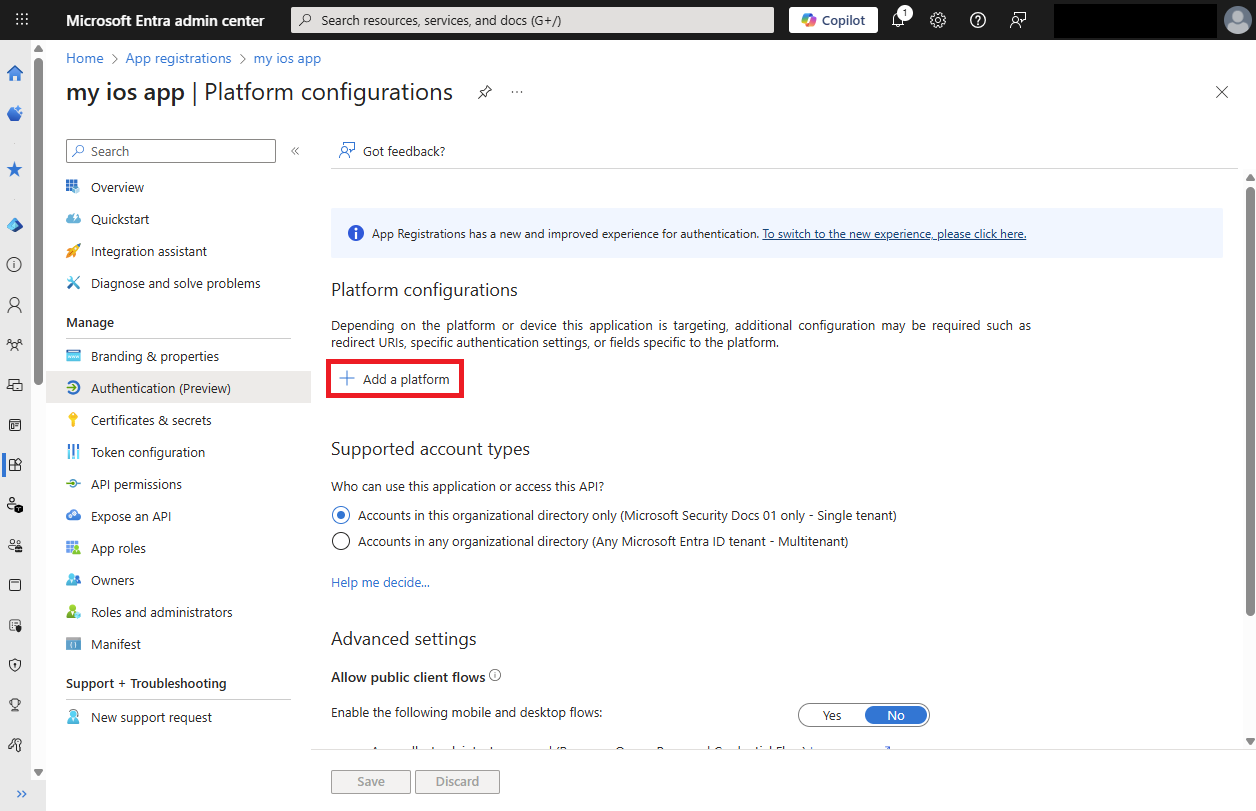The image size is (1256, 811).
Task: Focus the resource menu Search field
Action: coord(171,151)
